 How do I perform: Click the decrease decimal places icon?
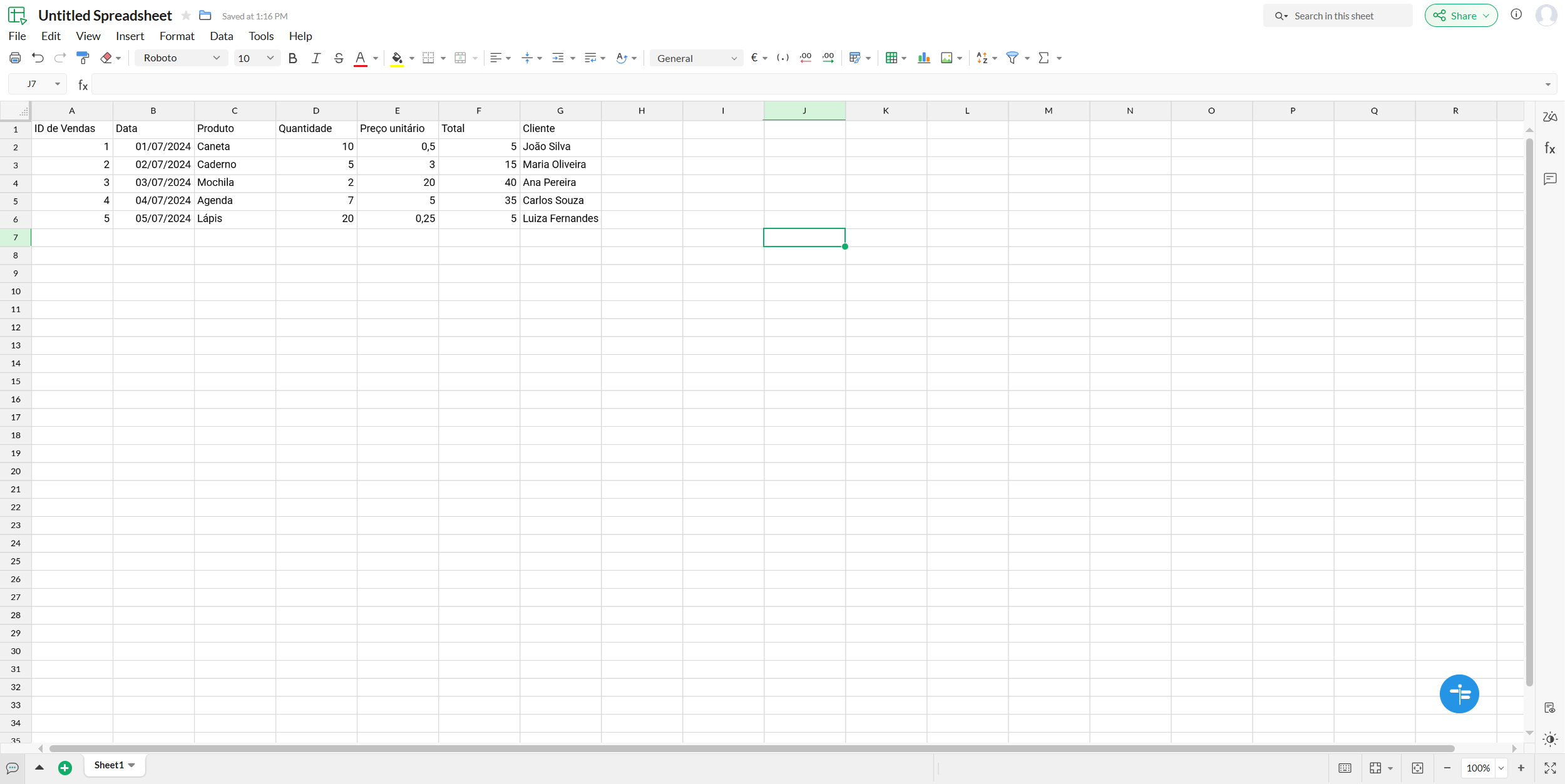[x=806, y=58]
